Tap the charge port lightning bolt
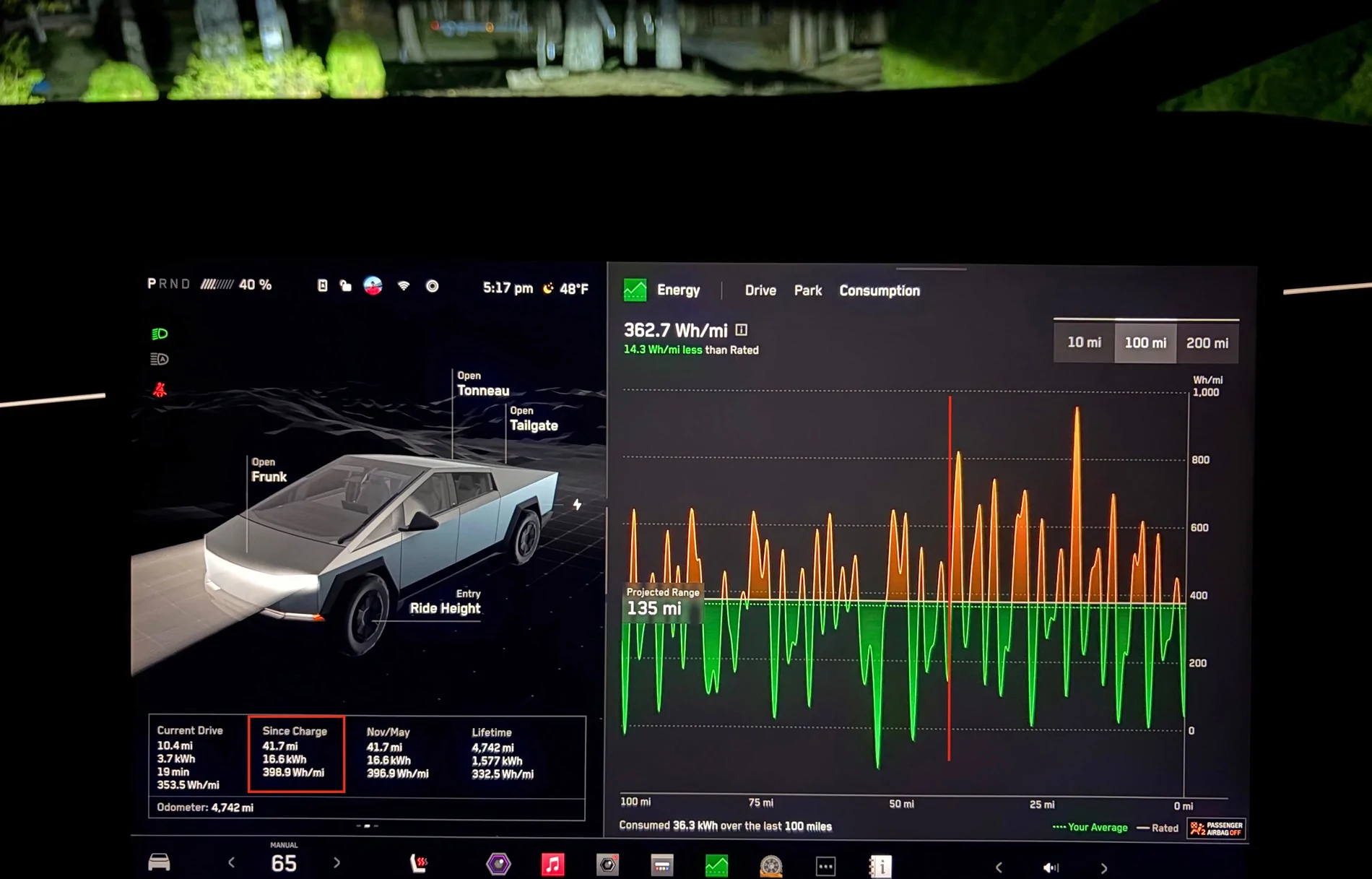Image resolution: width=1372 pixels, height=879 pixels. point(577,504)
